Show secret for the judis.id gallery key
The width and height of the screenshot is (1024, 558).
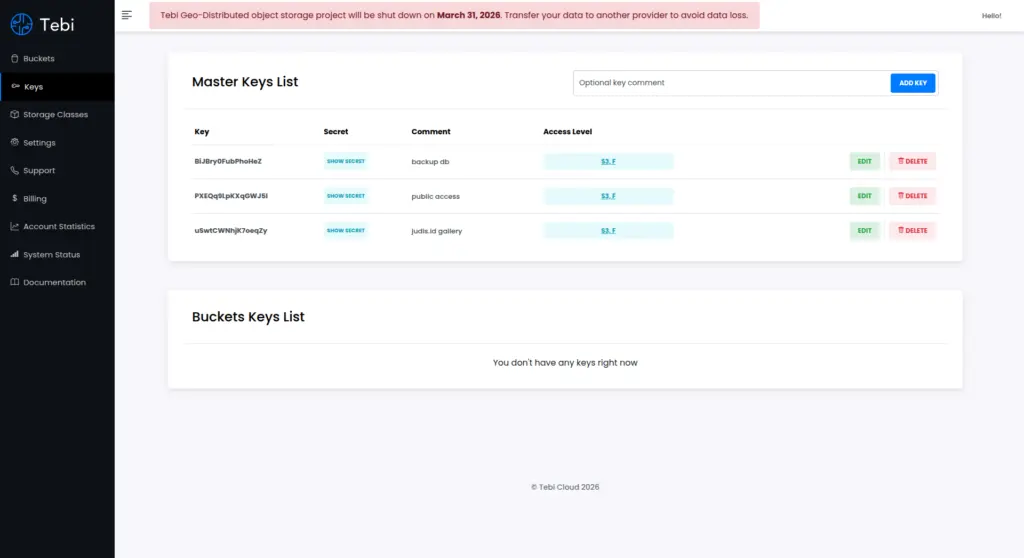[345, 231]
